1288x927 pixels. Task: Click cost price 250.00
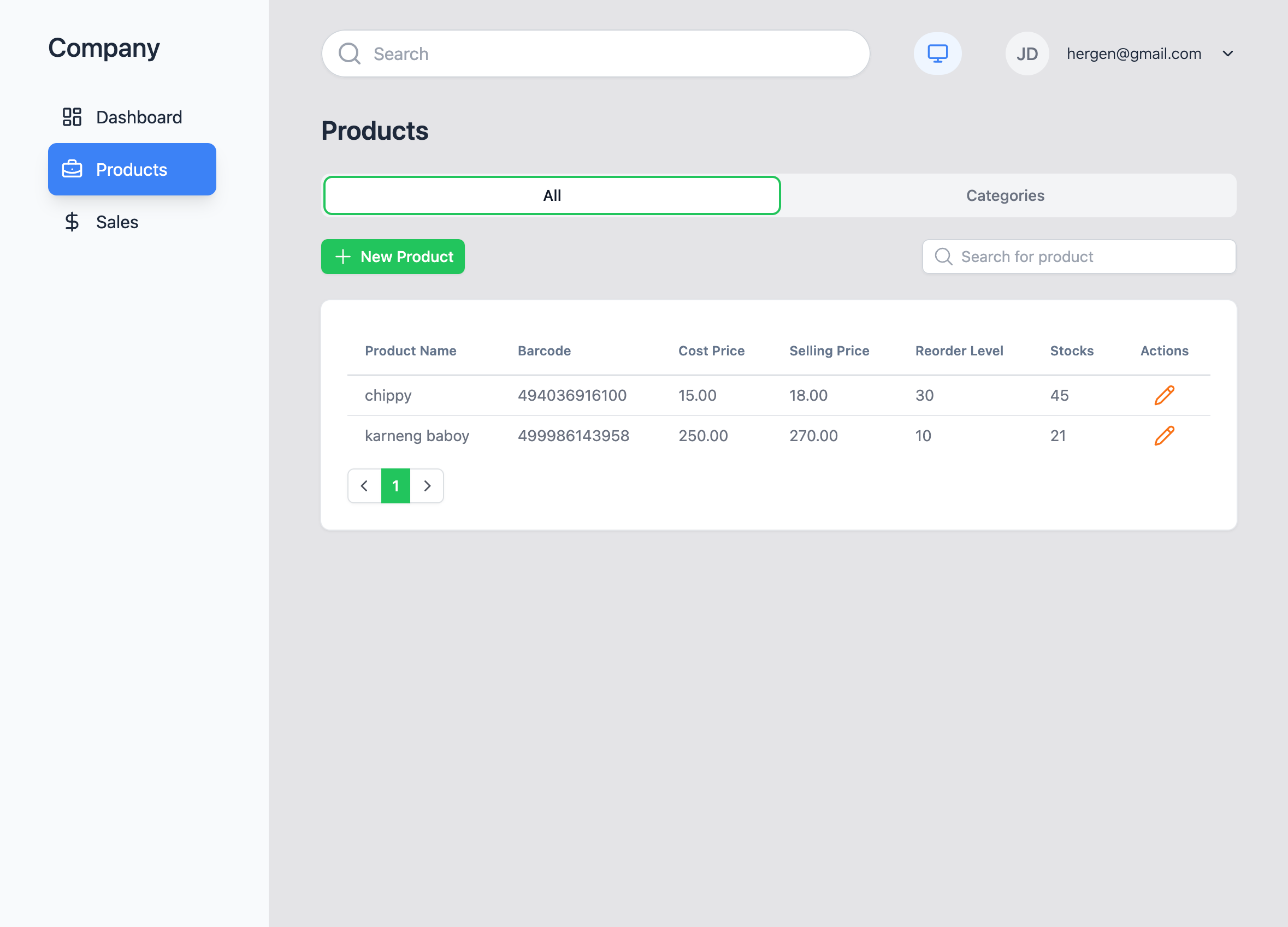[x=702, y=436]
